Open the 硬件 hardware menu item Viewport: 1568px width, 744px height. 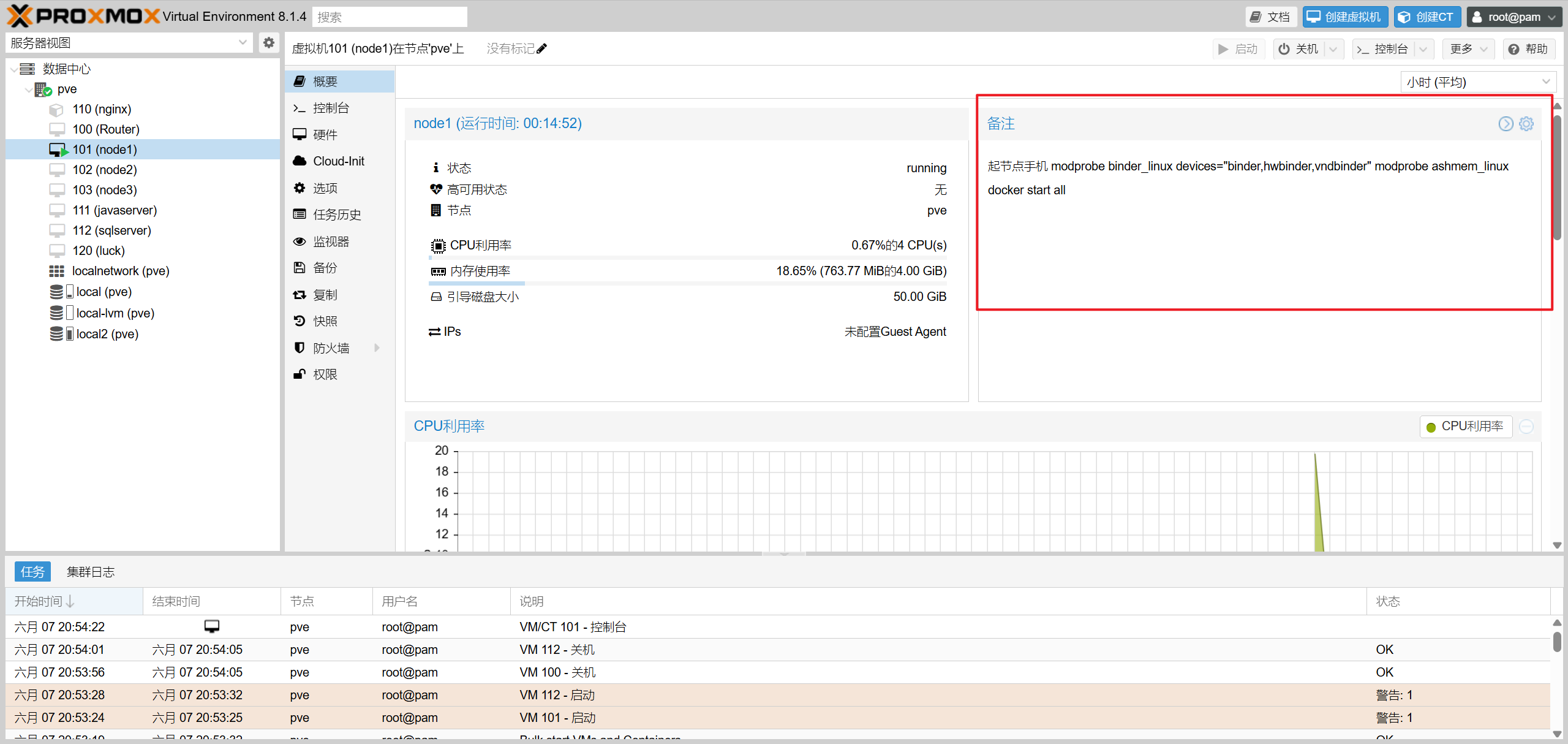pyautogui.click(x=325, y=135)
